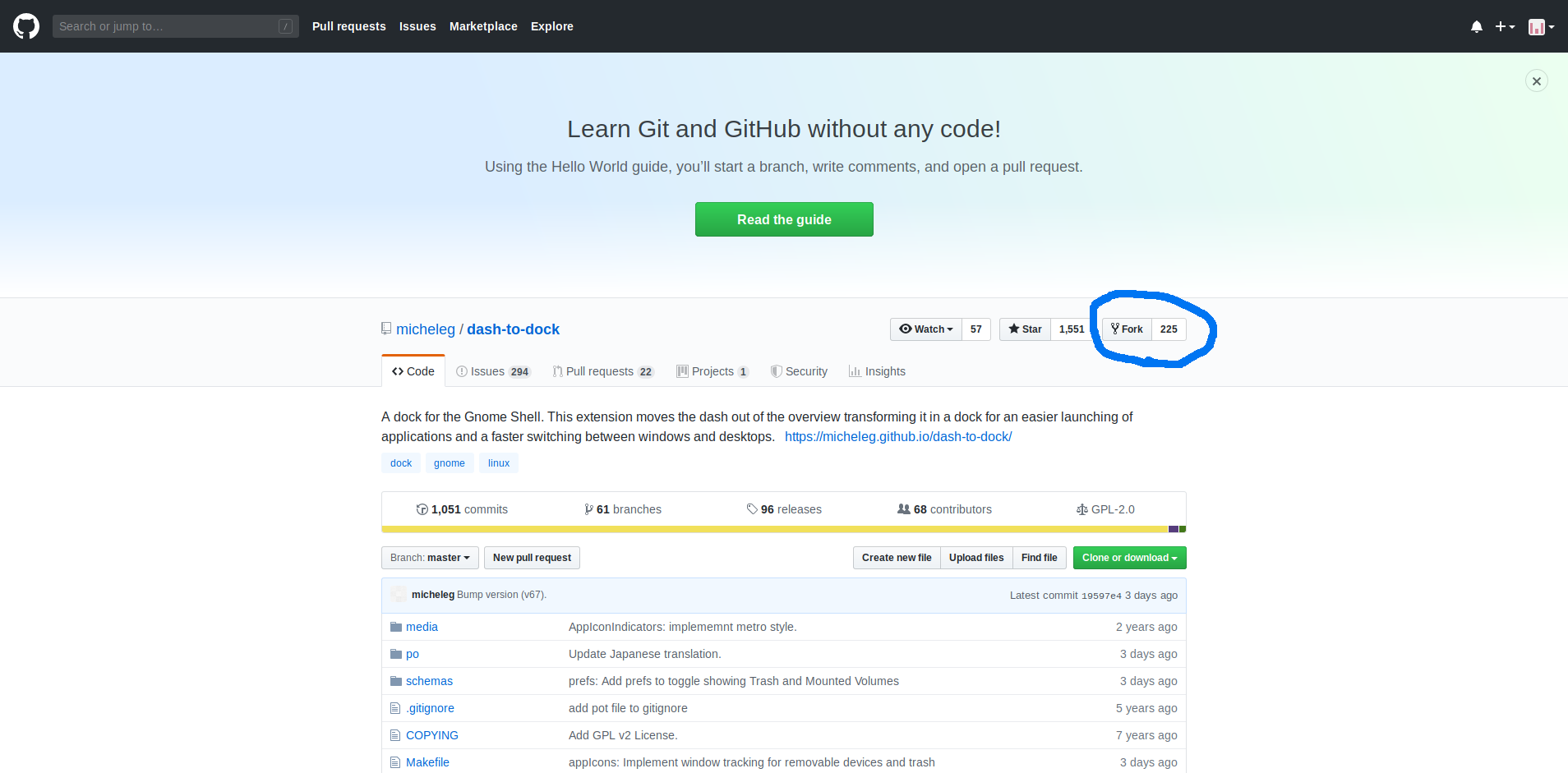
Task: Expand the Clone or download dropdown
Action: [x=1129, y=558]
